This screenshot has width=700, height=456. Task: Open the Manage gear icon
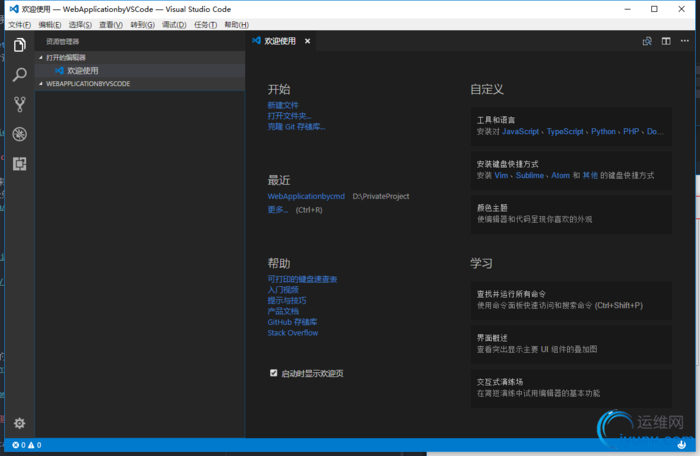click(20, 423)
